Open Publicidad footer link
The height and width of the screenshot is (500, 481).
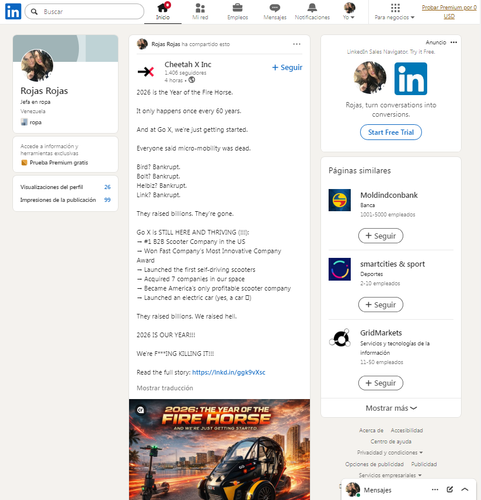424,464
